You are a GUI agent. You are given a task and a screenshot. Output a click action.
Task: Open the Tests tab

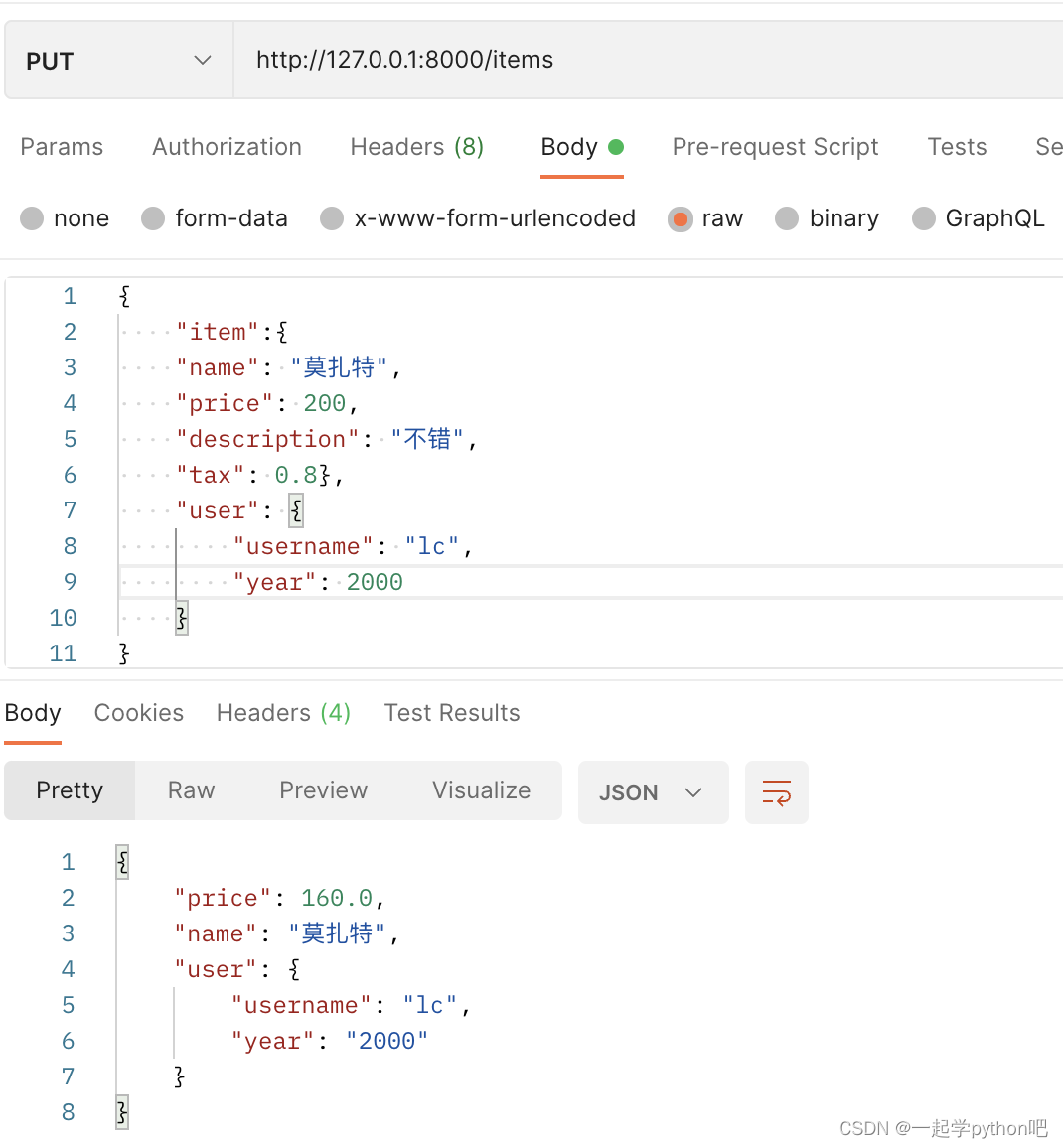tap(957, 147)
